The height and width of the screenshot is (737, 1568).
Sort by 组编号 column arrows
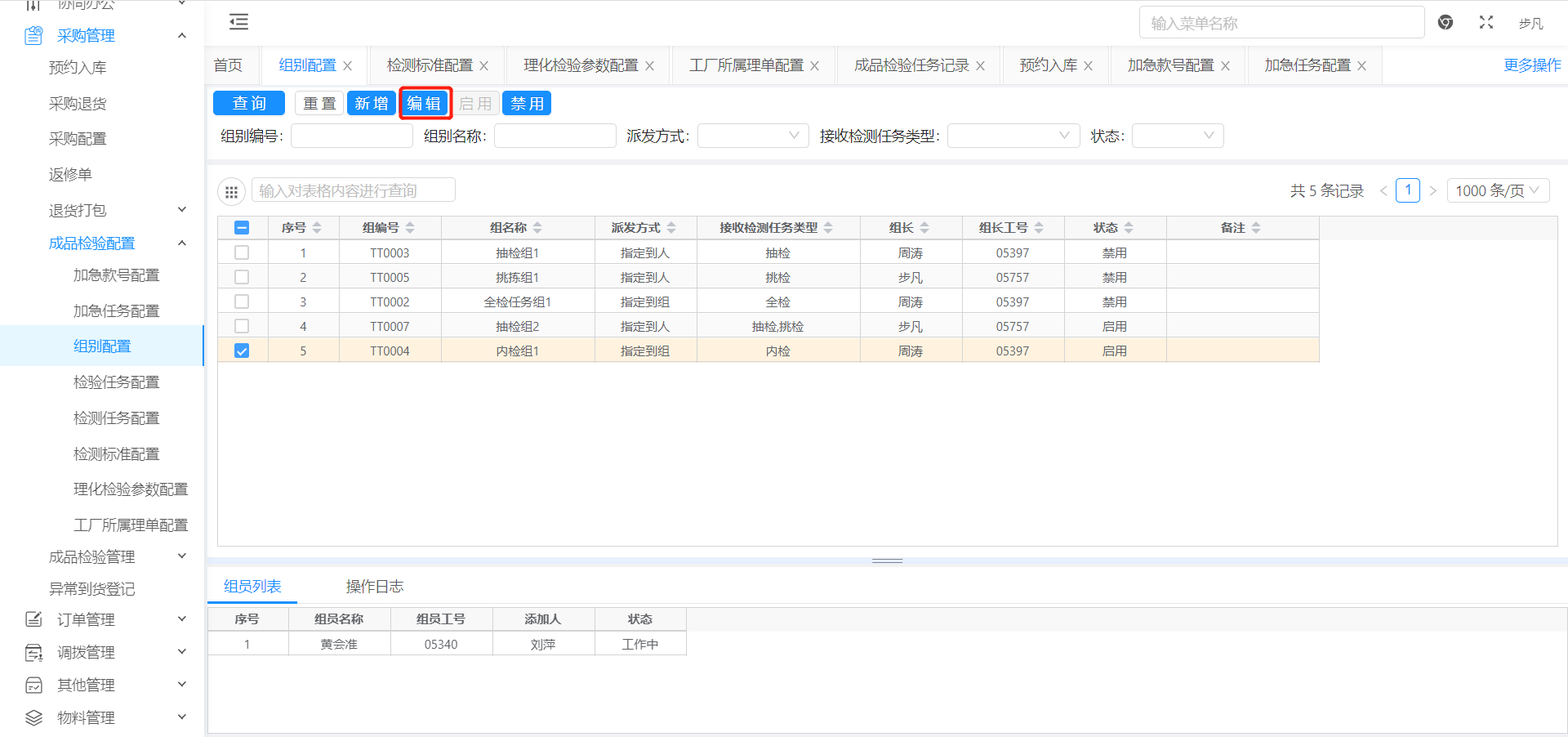click(x=410, y=228)
